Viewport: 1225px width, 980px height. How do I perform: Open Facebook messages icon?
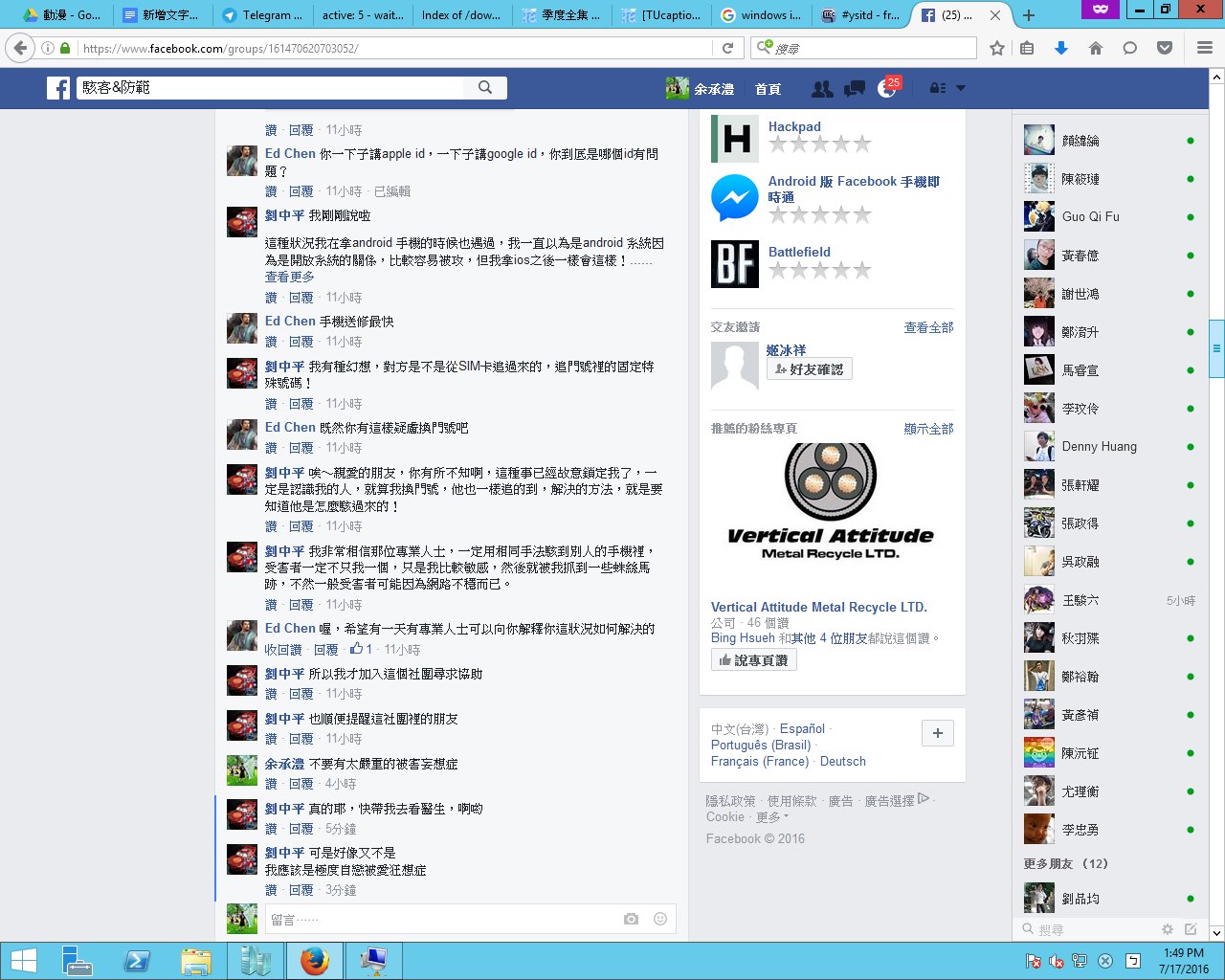[855, 88]
